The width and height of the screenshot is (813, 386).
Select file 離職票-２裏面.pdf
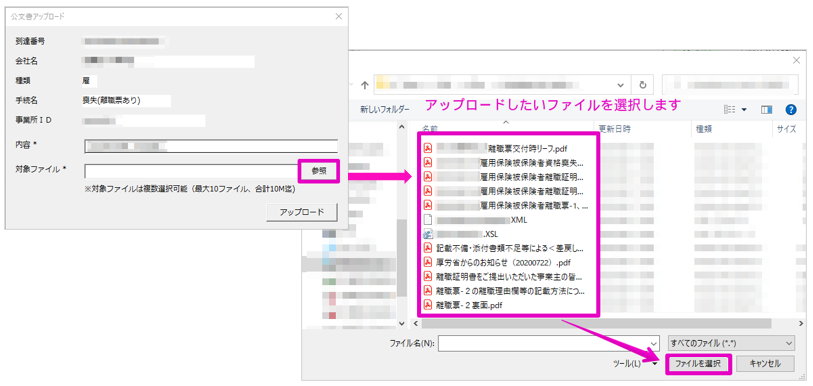[464, 305]
